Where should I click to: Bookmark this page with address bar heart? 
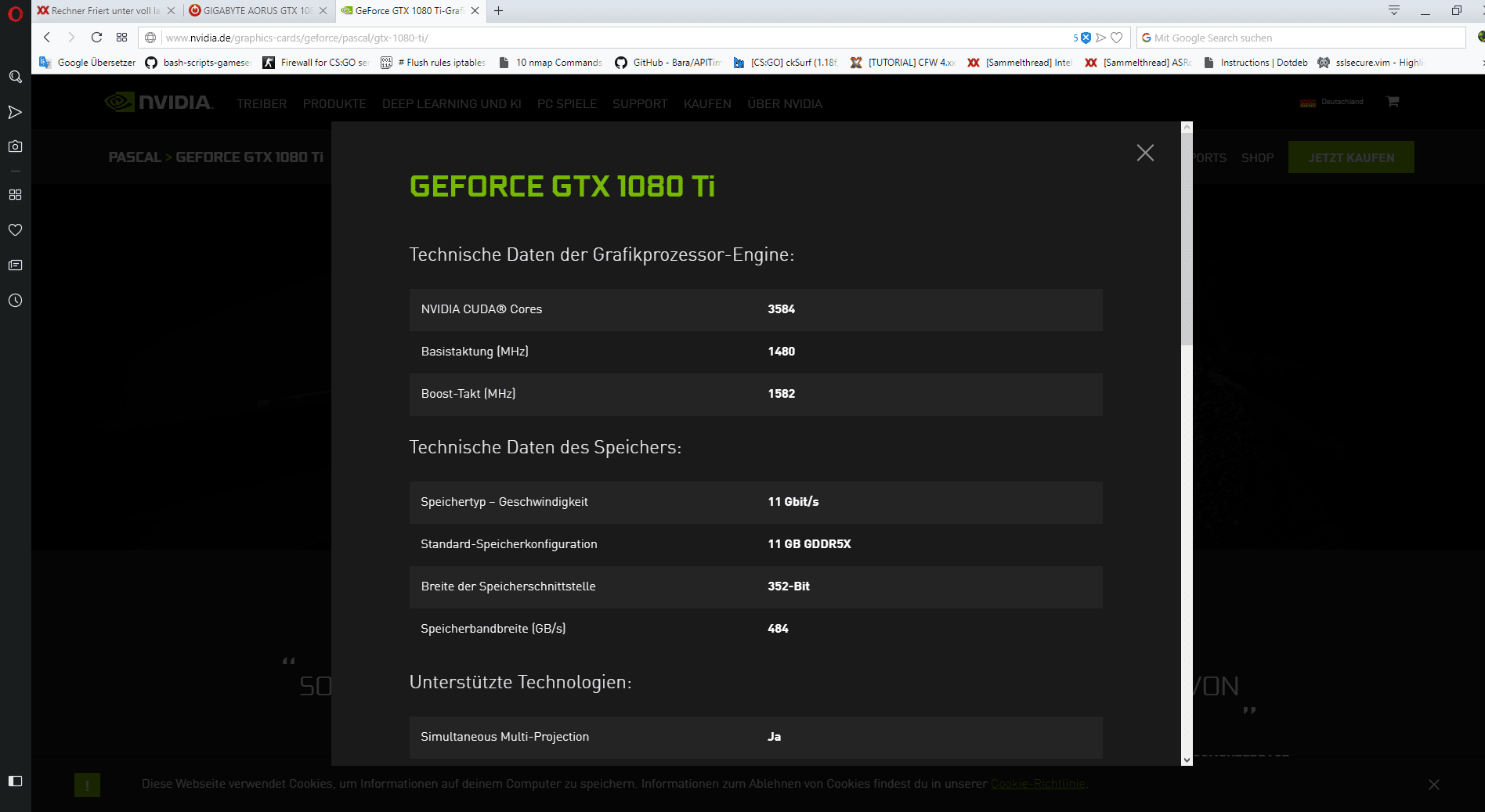point(1117,38)
